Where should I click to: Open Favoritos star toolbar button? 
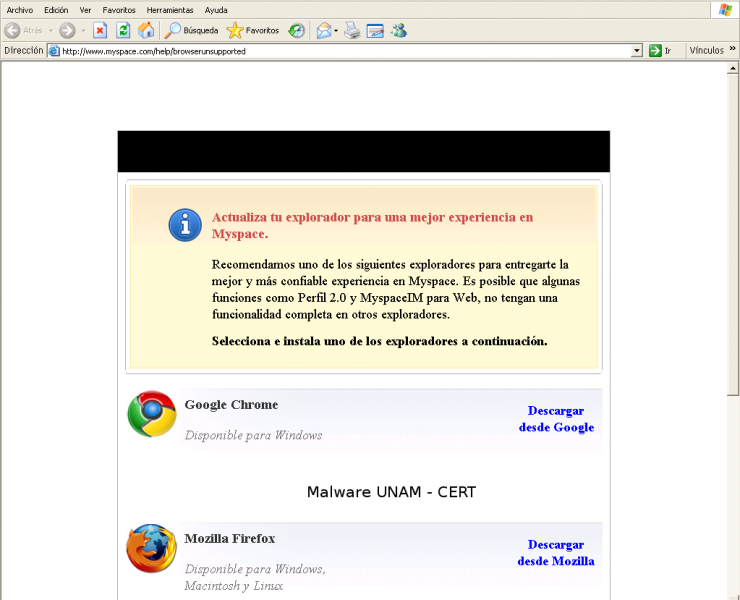click(252, 31)
